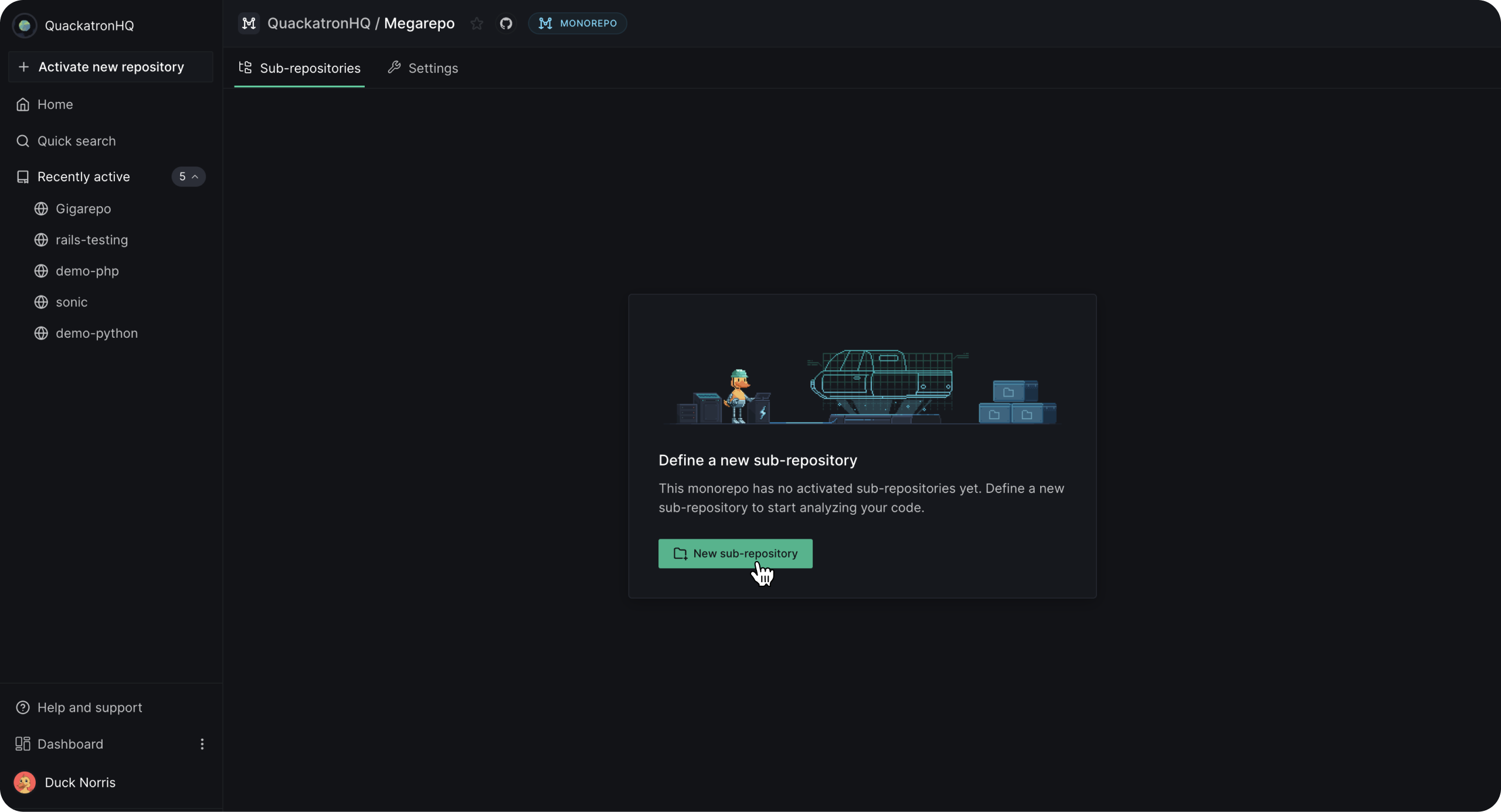Open the Gigarepo repository
This screenshot has width=1501, height=812.
coord(83,209)
